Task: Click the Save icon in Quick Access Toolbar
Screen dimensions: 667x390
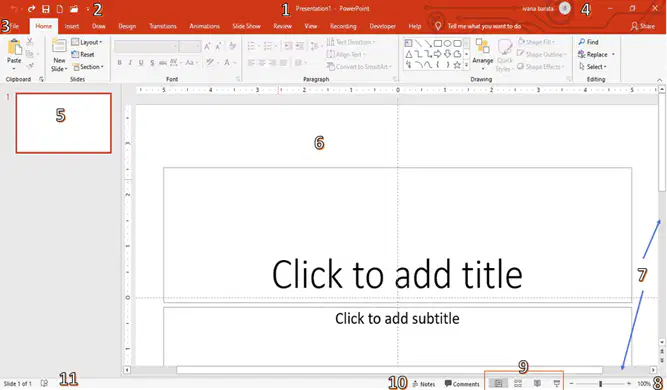Action: (x=46, y=9)
